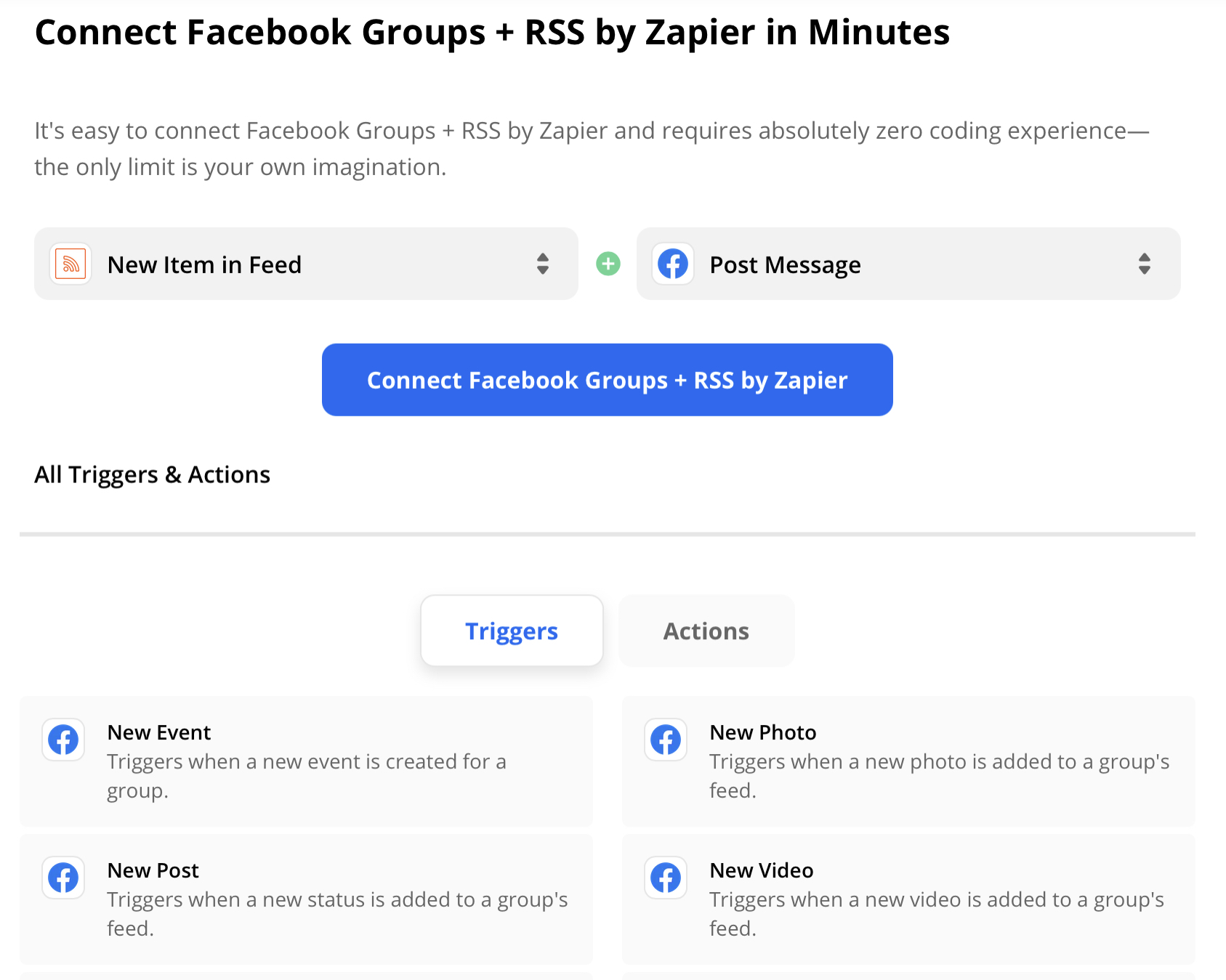The height and width of the screenshot is (980, 1226).
Task: Open the New Item in Feed dropdown
Action: point(306,264)
